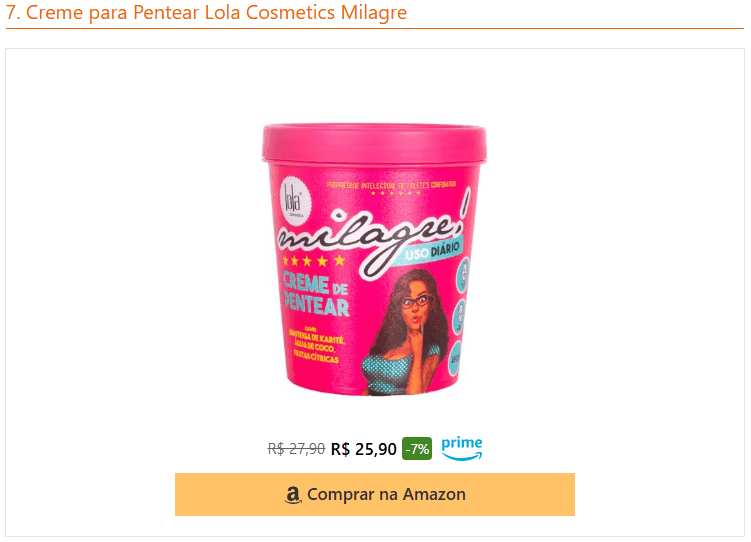Click the top circular seal on jar's right side
The width and height of the screenshot is (751, 542).
point(463,274)
